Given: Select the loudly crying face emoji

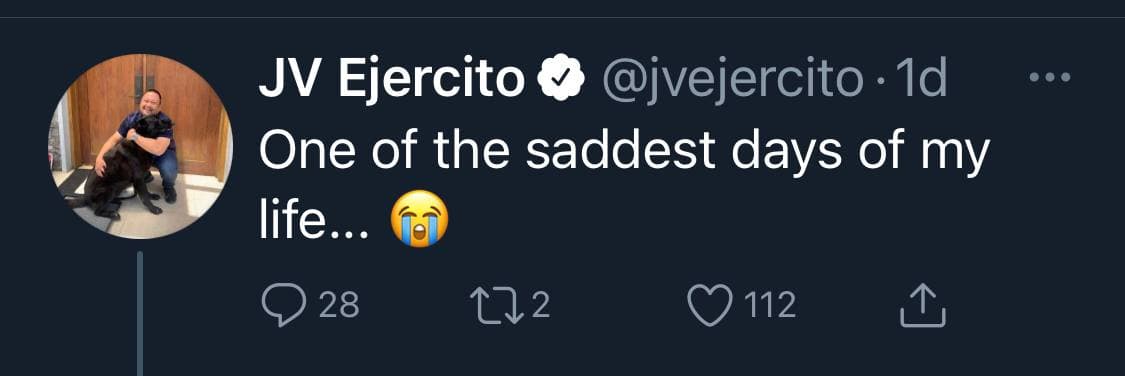Looking at the screenshot, I should coord(420,222).
